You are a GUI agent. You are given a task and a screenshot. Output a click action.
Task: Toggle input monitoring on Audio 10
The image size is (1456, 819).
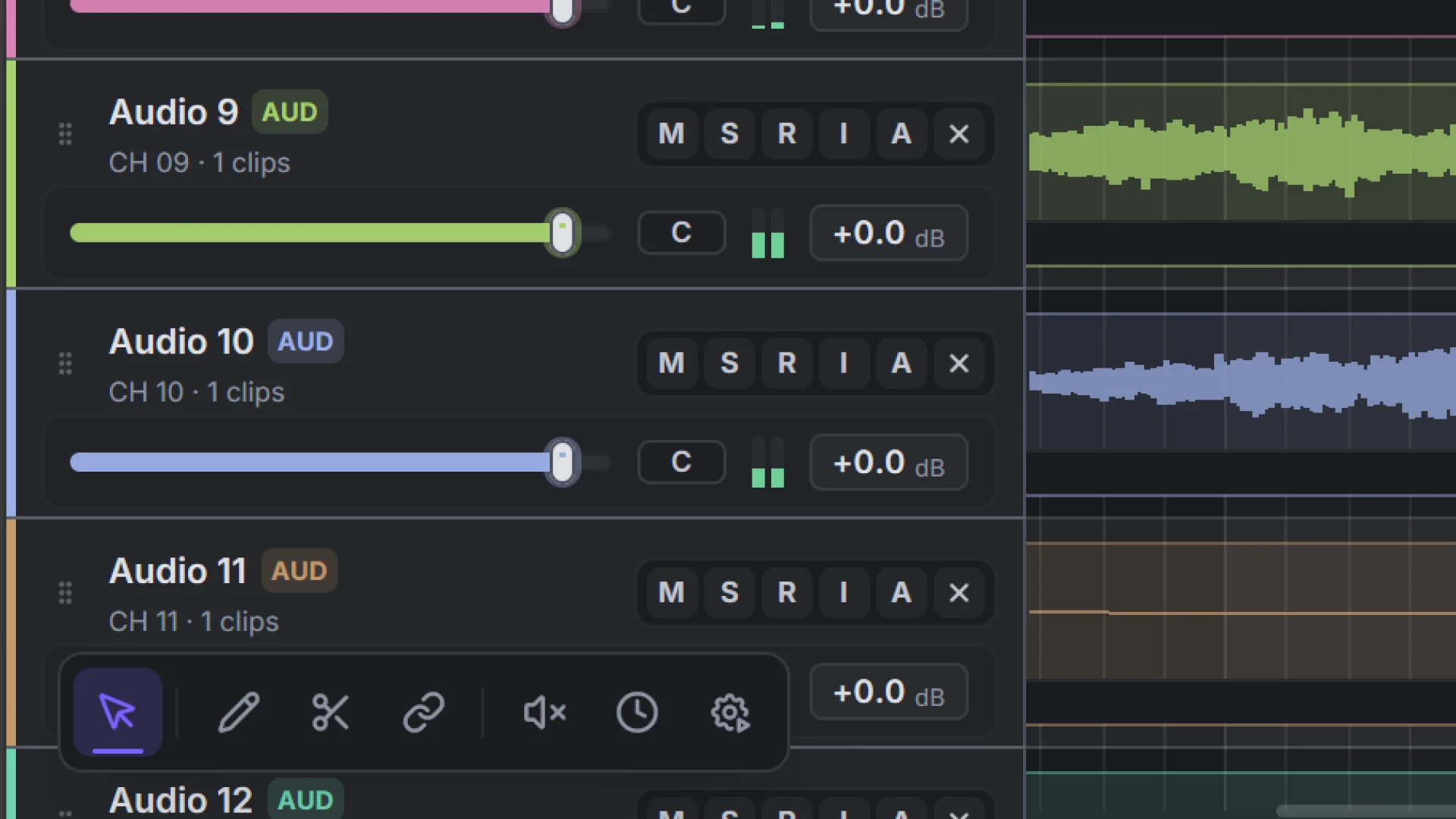pyautogui.click(x=844, y=363)
